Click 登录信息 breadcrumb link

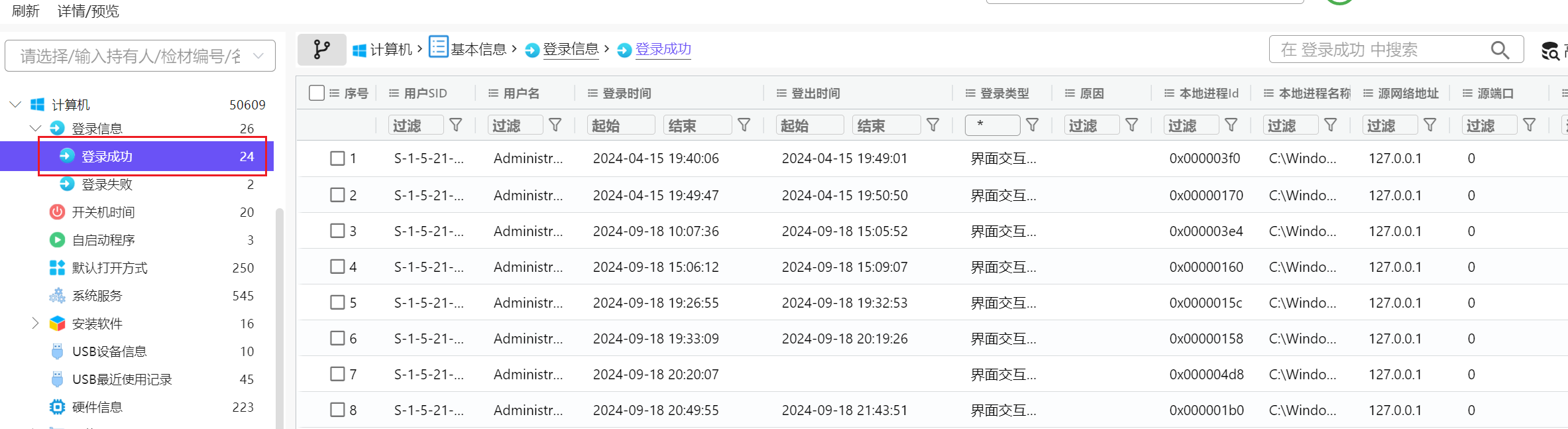(570, 50)
